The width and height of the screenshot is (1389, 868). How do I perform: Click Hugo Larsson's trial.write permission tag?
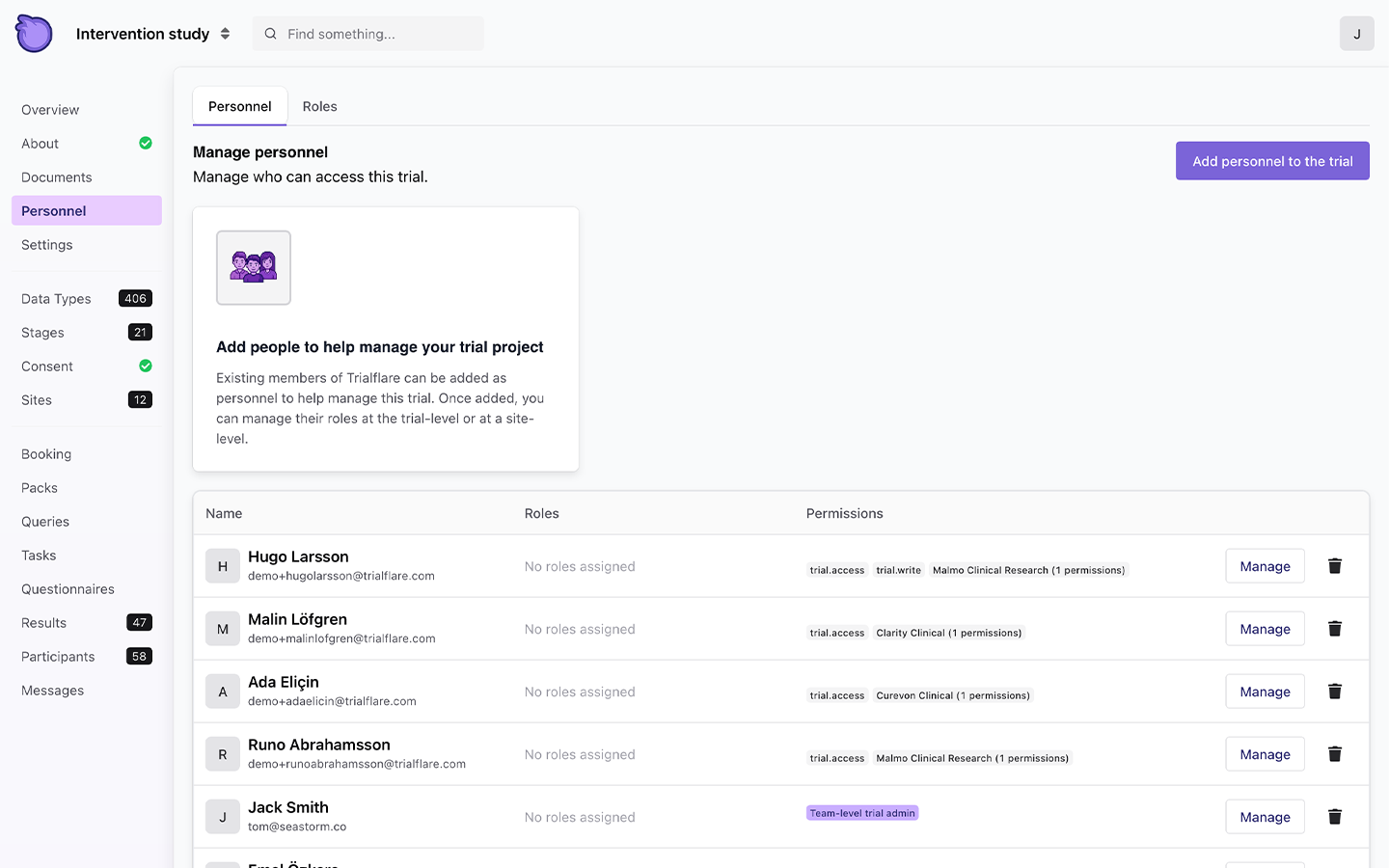point(899,570)
